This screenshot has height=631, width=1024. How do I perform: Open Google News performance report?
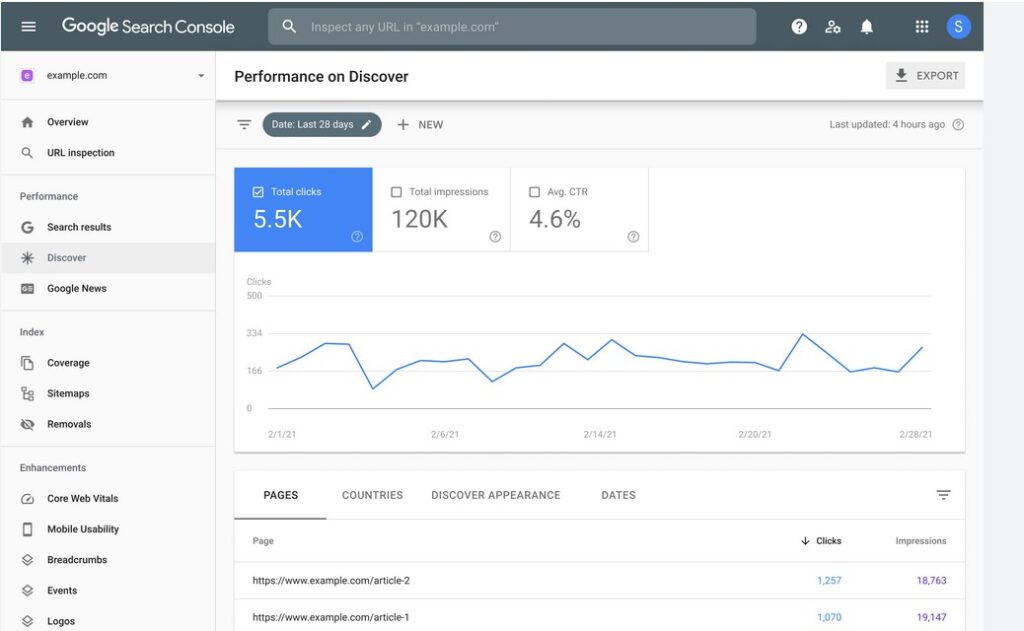pos(76,289)
